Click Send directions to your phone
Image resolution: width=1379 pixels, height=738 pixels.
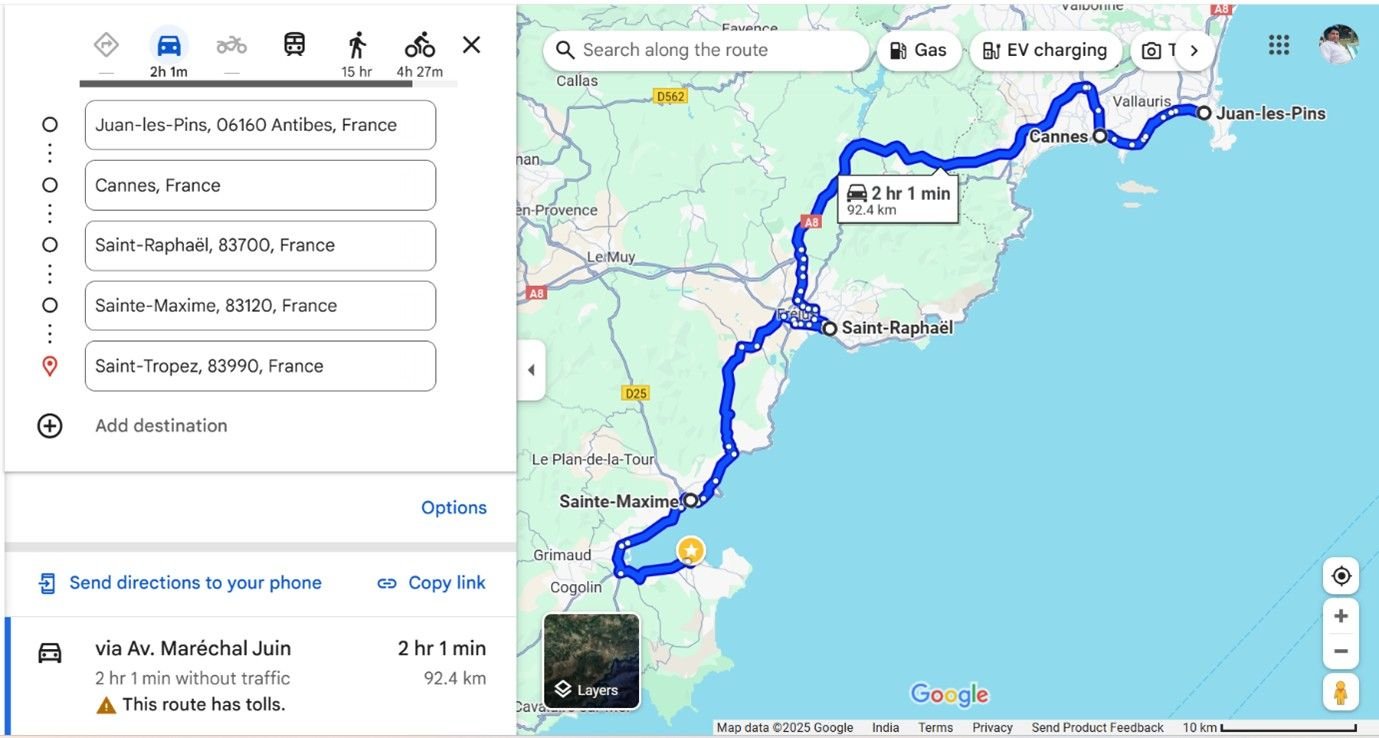(180, 583)
